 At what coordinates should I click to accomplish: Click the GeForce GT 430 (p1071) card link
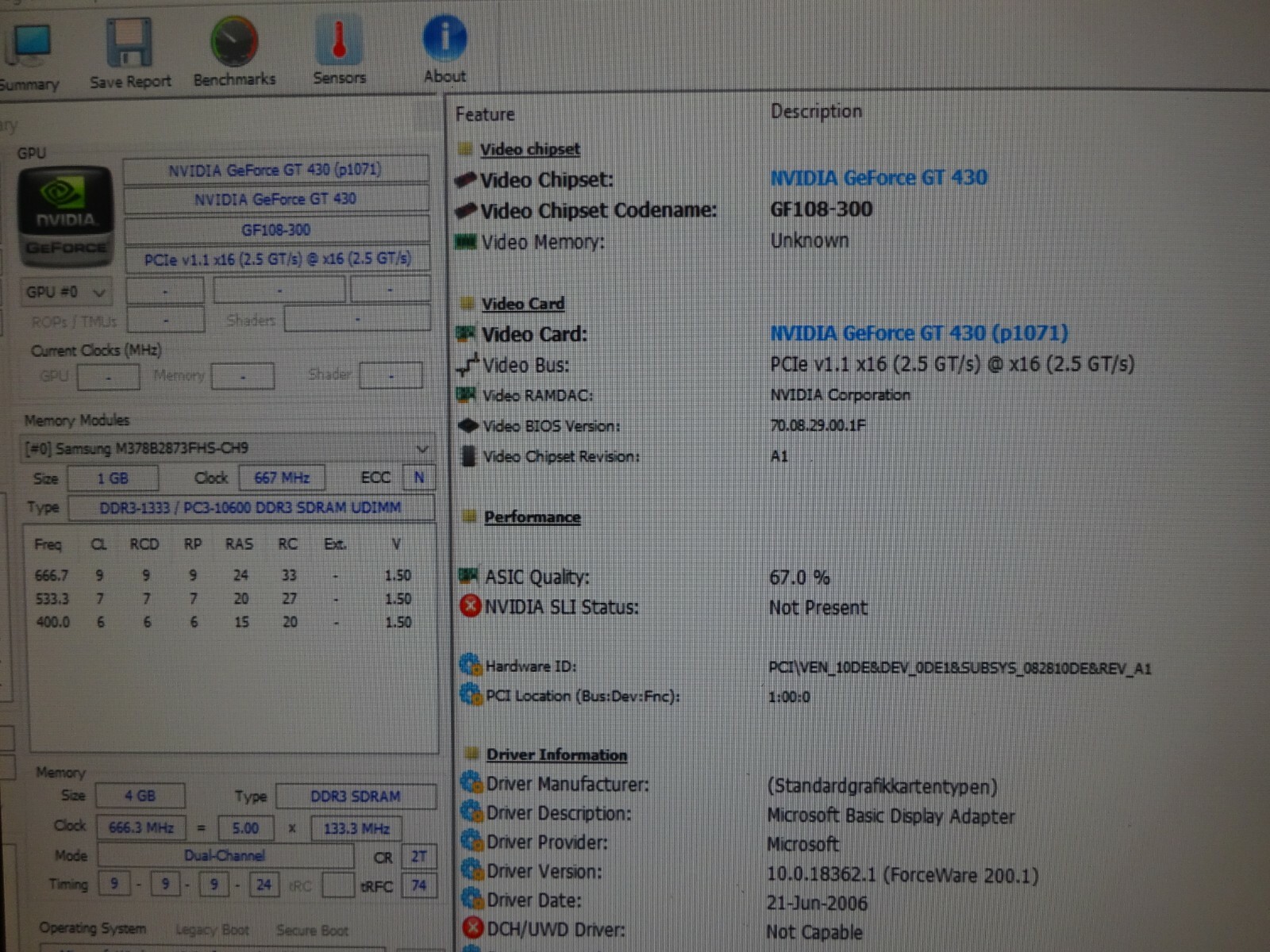pos(919,333)
